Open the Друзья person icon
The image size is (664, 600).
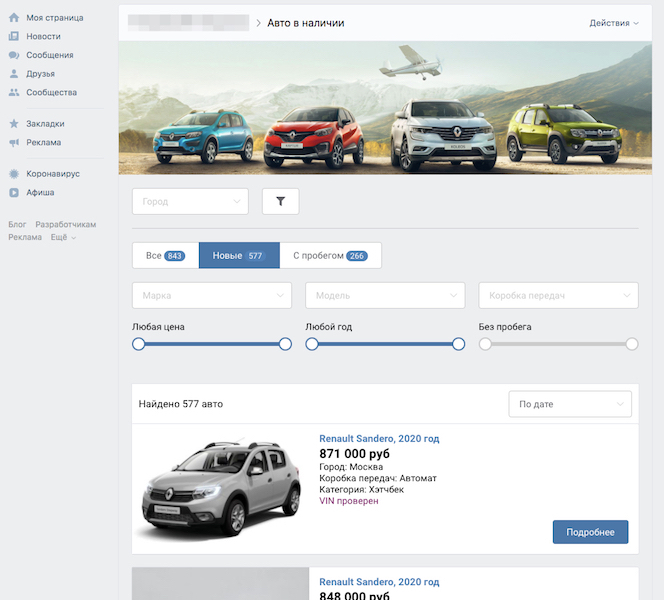click(x=14, y=74)
